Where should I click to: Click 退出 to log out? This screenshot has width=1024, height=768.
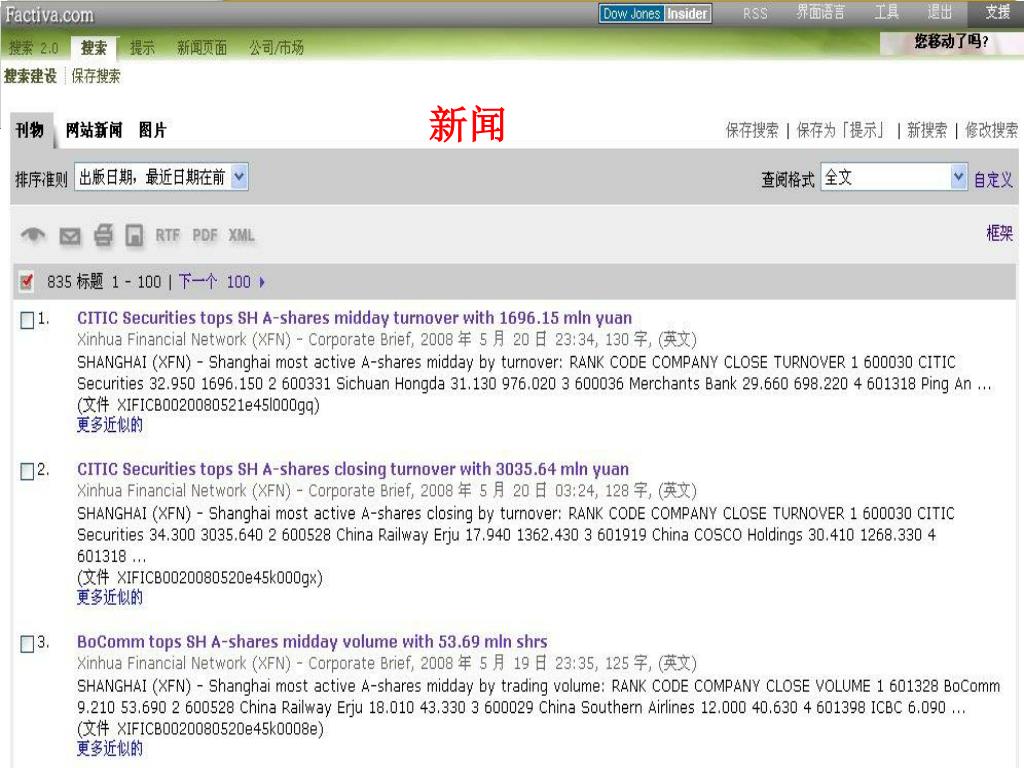pyautogui.click(x=940, y=12)
